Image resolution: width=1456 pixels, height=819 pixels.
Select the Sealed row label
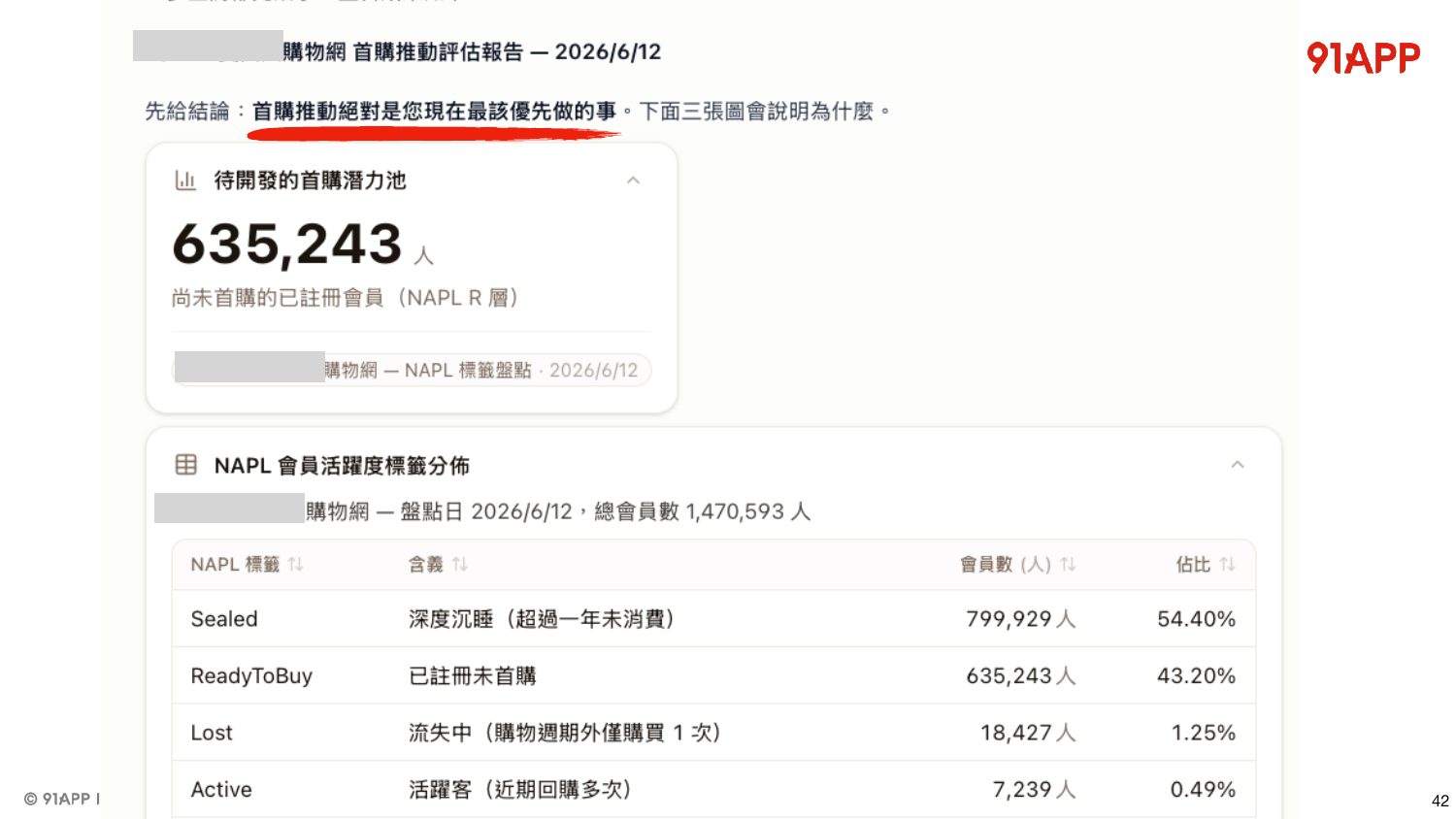pyautogui.click(x=224, y=619)
